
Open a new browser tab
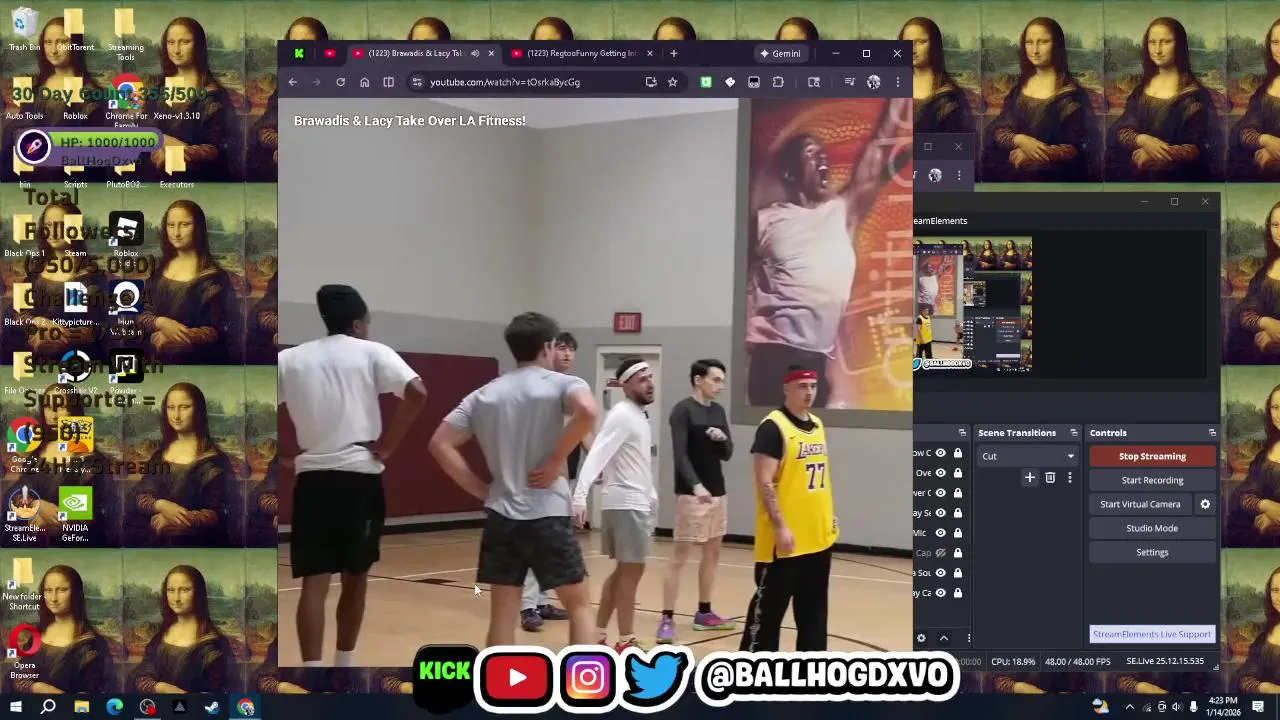(x=673, y=53)
